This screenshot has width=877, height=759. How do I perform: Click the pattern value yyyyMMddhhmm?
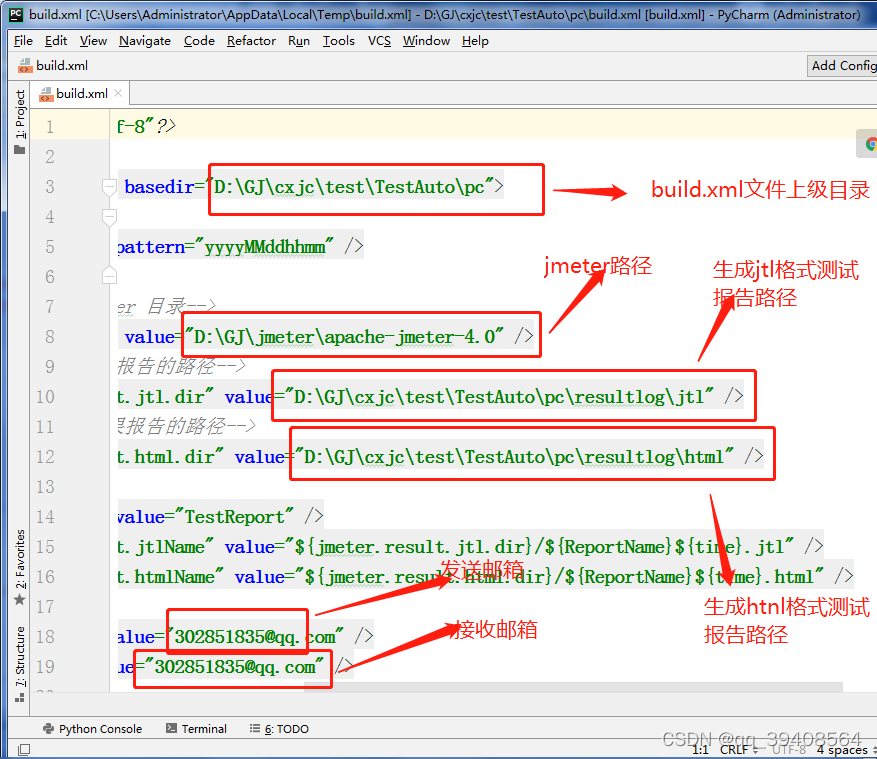(265, 247)
